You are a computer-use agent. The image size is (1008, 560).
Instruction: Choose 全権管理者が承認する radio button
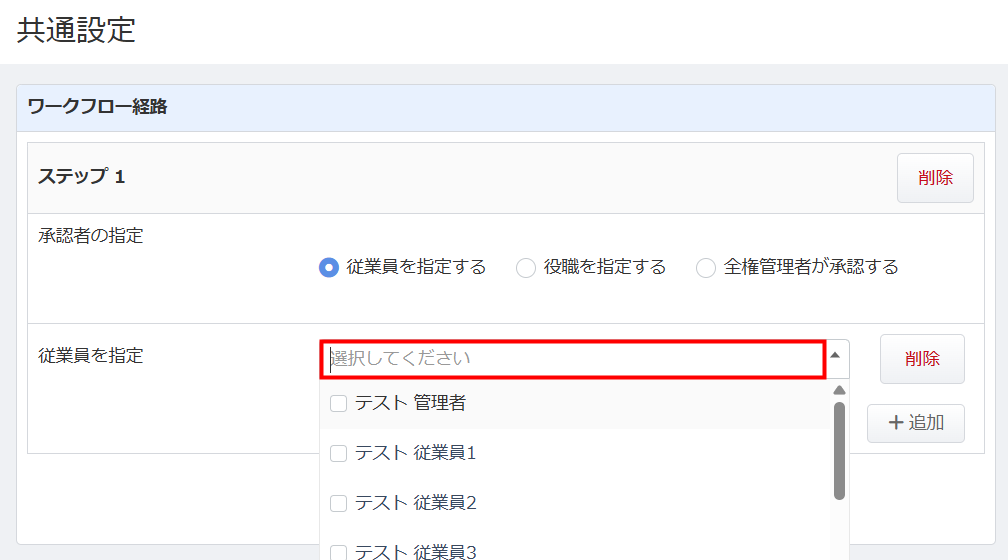pos(706,268)
